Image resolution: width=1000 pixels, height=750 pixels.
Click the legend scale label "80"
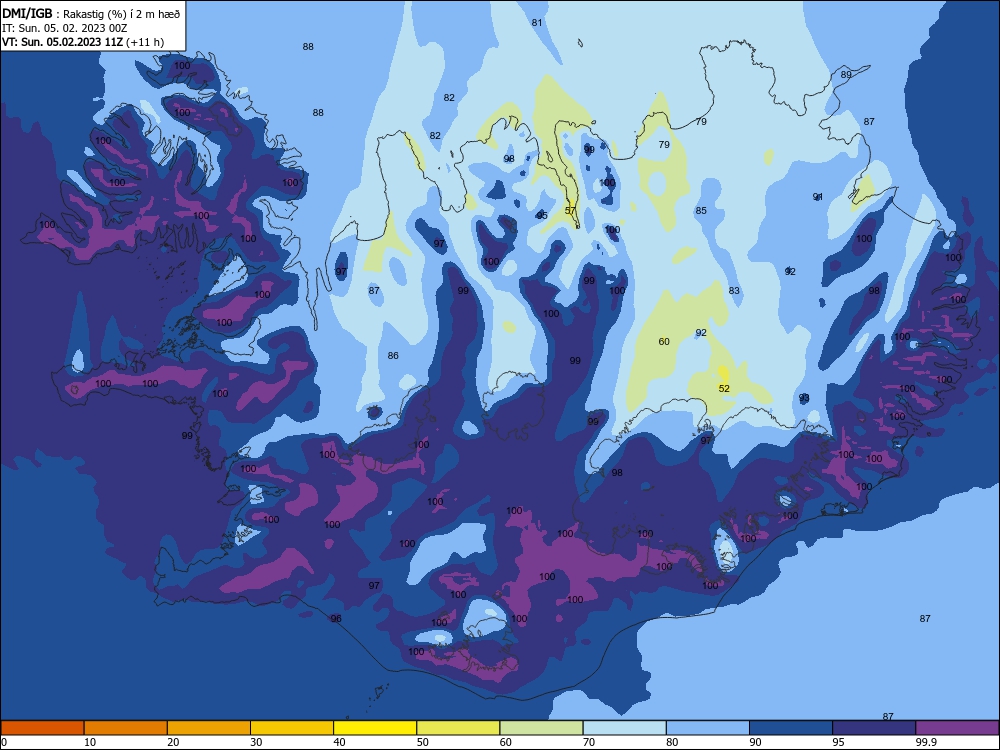tap(672, 742)
